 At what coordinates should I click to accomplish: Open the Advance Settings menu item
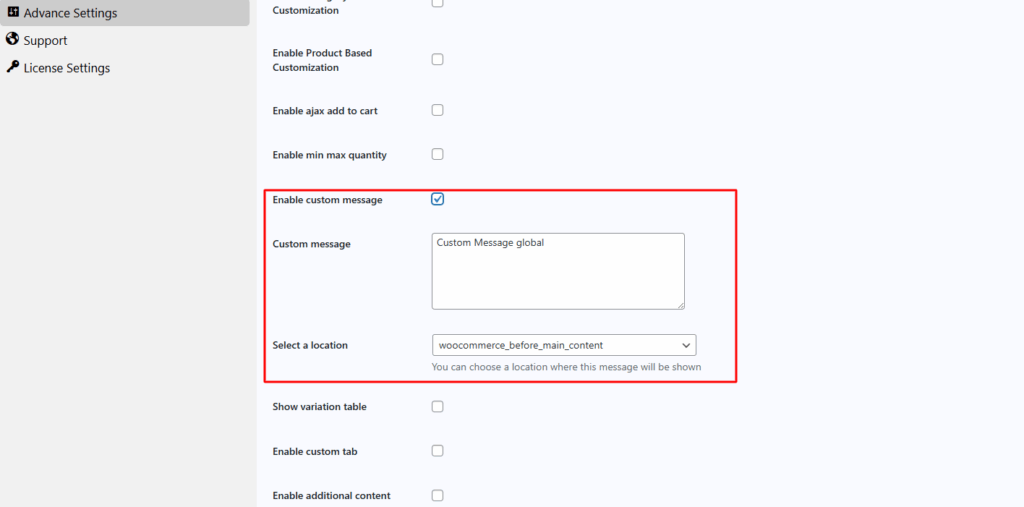pyautogui.click(x=124, y=12)
